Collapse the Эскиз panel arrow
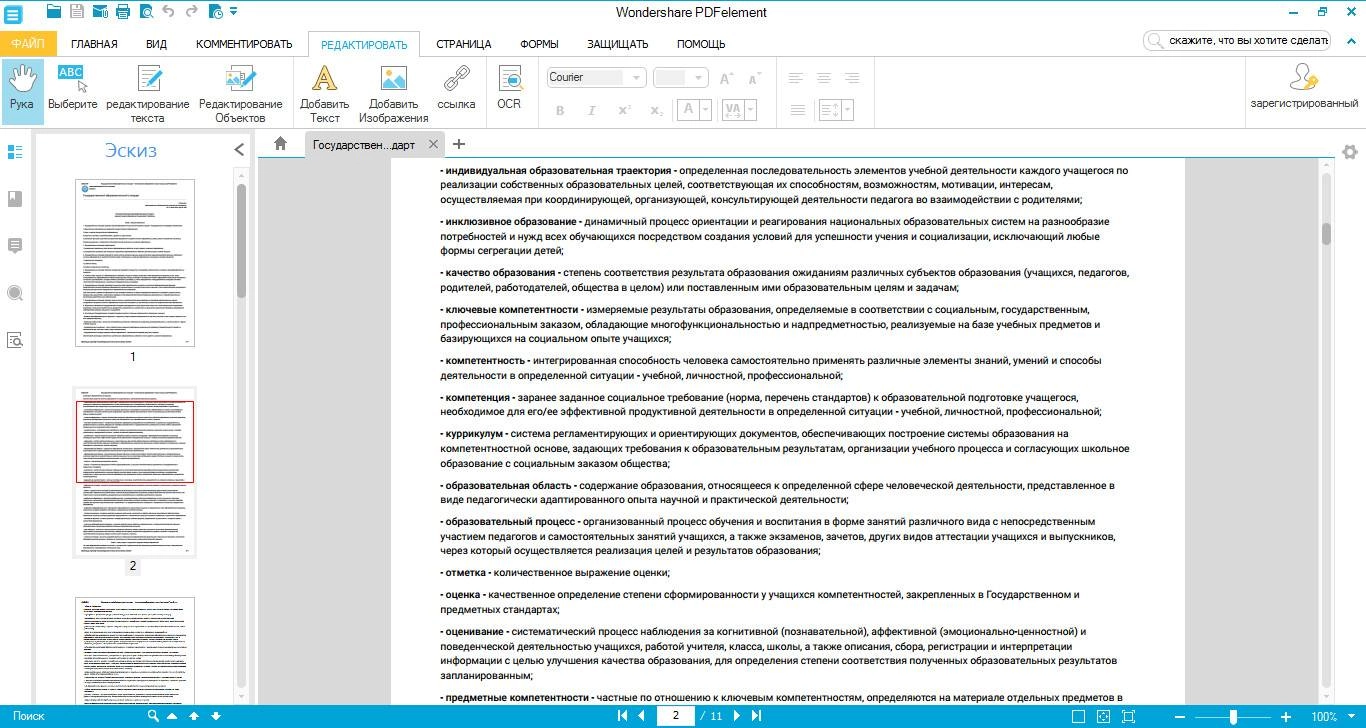This screenshot has height=728, width=1366. click(x=239, y=150)
